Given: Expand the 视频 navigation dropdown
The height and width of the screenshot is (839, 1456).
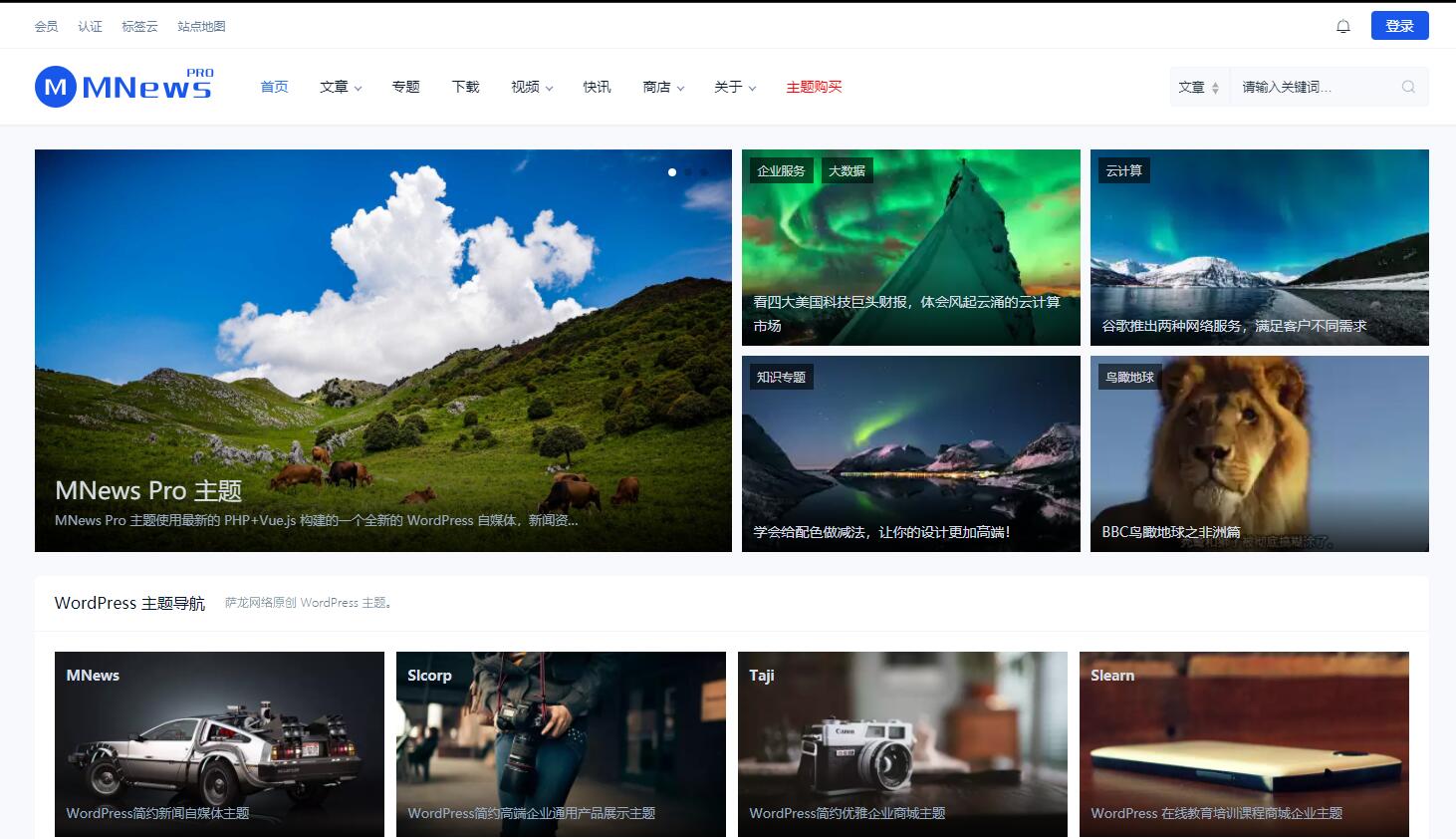Looking at the screenshot, I should tap(532, 87).
